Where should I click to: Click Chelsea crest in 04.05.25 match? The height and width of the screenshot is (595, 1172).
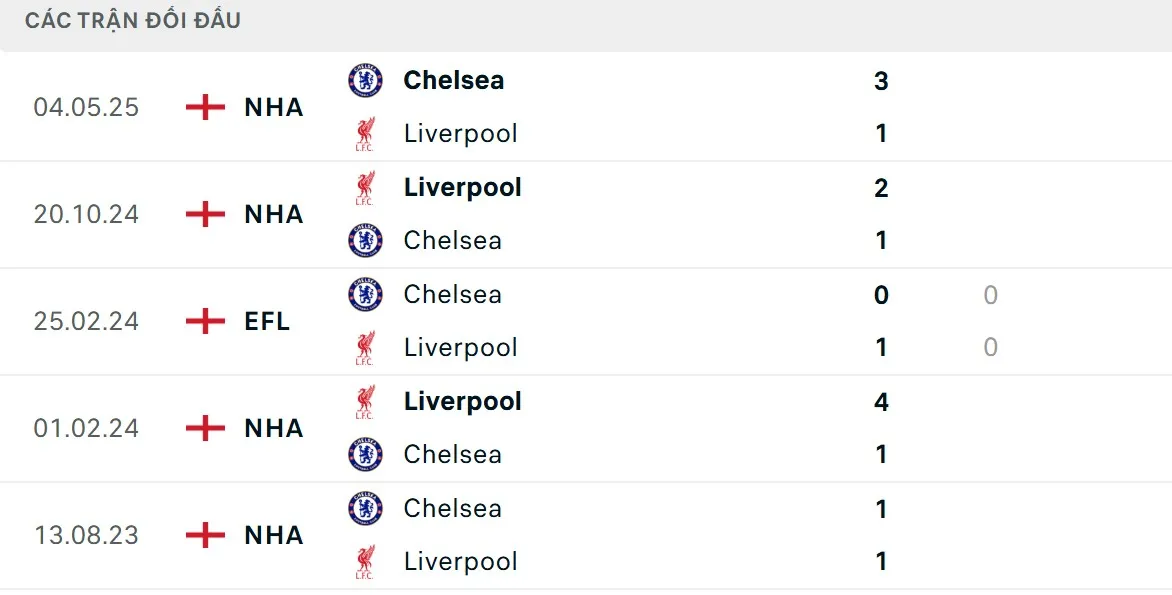(365, 80)
